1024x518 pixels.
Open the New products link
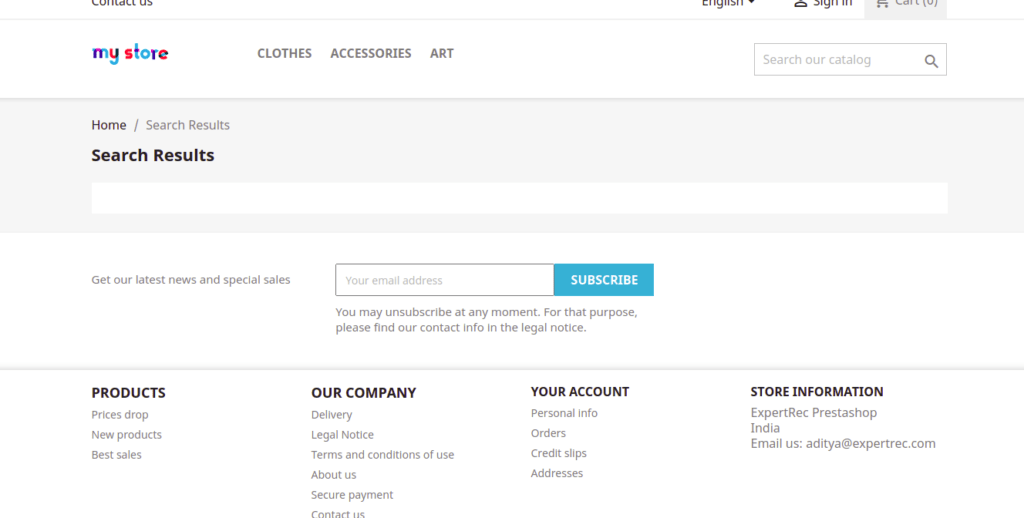coord(127,434)
